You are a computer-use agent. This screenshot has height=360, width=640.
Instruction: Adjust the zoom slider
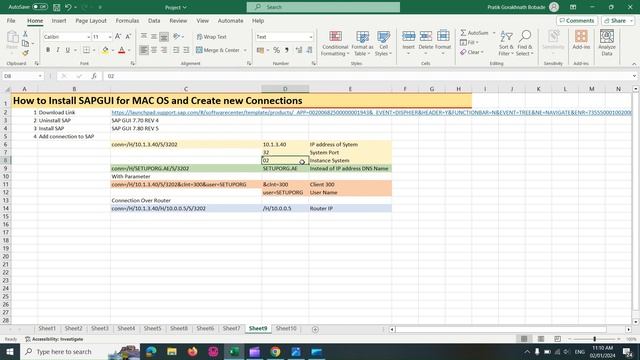(594, 339)
